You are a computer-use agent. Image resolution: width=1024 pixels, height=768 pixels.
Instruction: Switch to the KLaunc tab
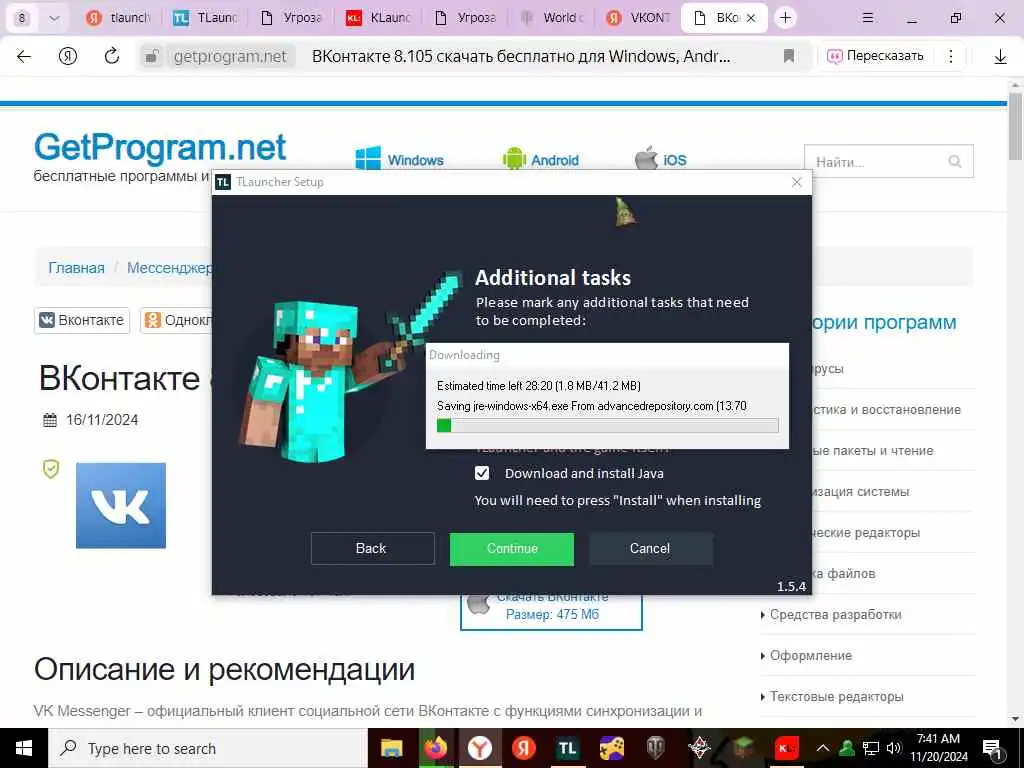click(379, 18)
